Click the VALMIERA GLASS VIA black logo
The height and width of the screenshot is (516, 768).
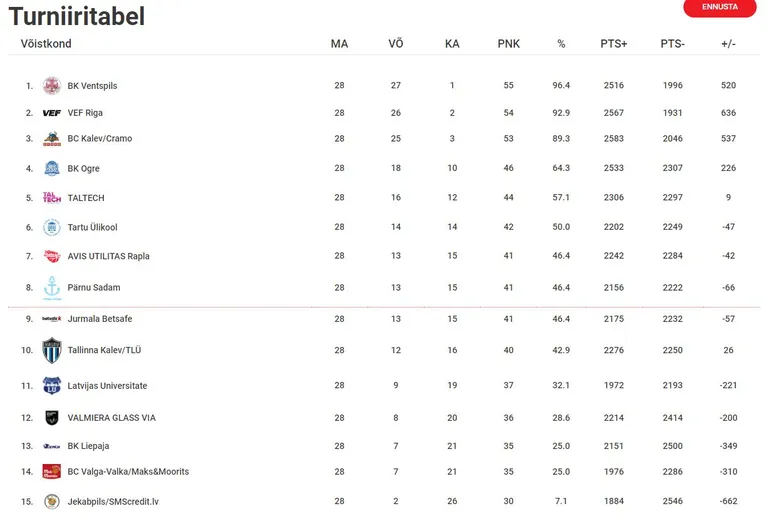(x=51, y=418)
